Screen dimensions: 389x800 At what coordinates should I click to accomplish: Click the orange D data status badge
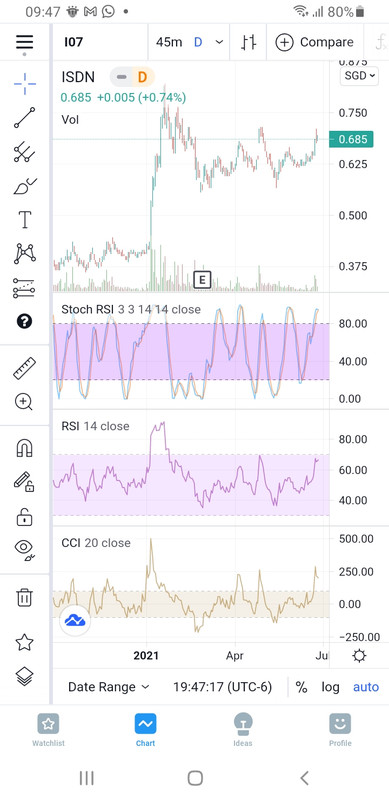(x=142, y=77)
